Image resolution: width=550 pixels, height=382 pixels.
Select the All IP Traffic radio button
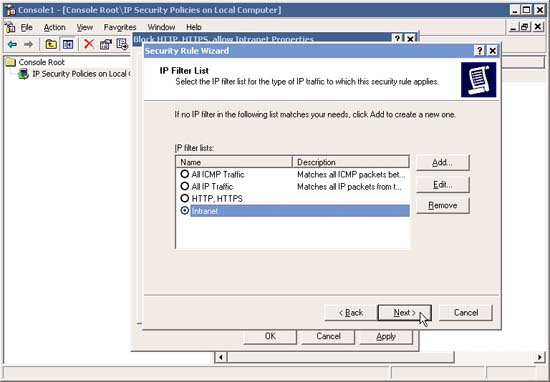(185, 186)
